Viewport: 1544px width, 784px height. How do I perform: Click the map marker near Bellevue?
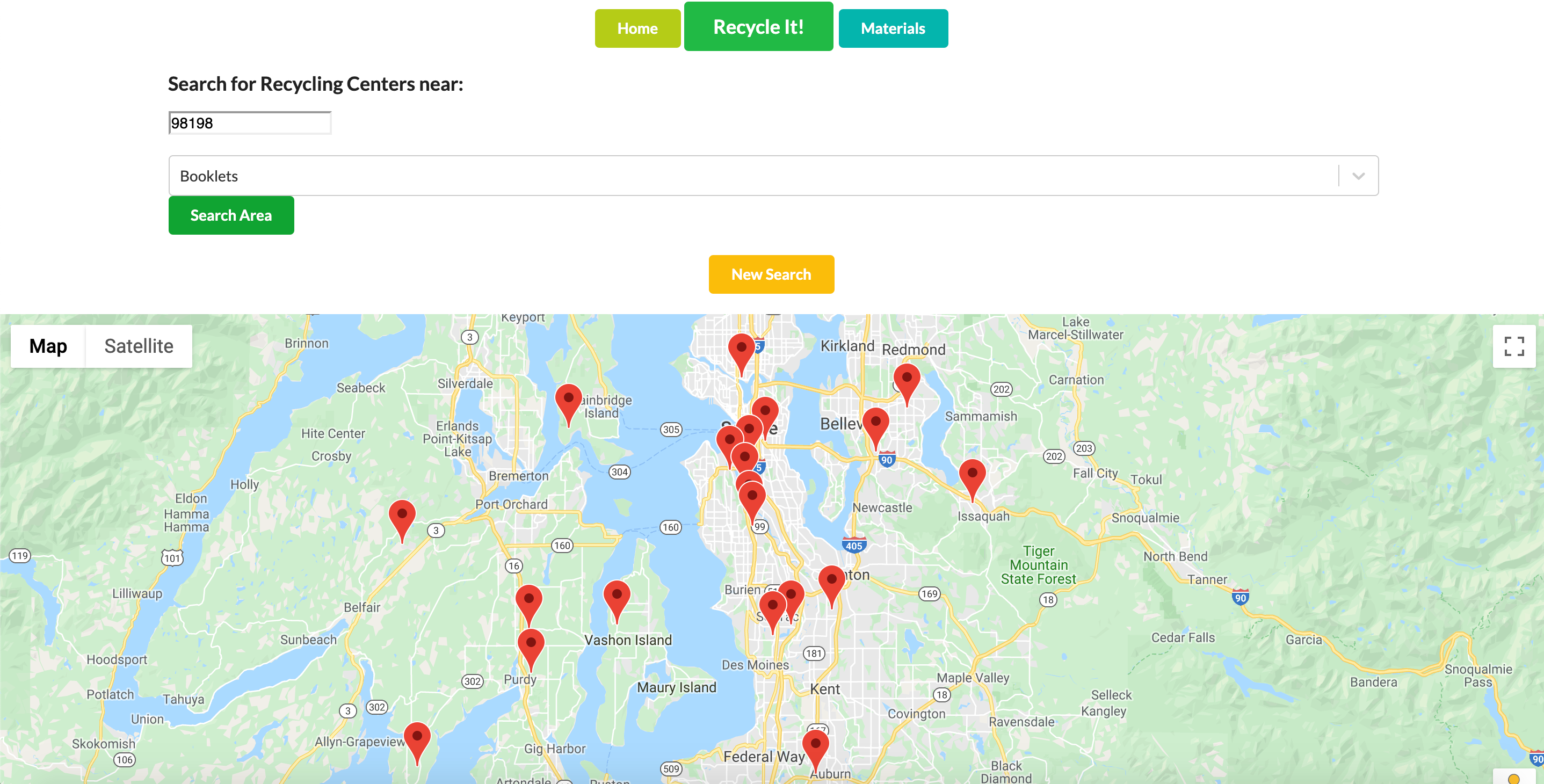pos(876,422)
